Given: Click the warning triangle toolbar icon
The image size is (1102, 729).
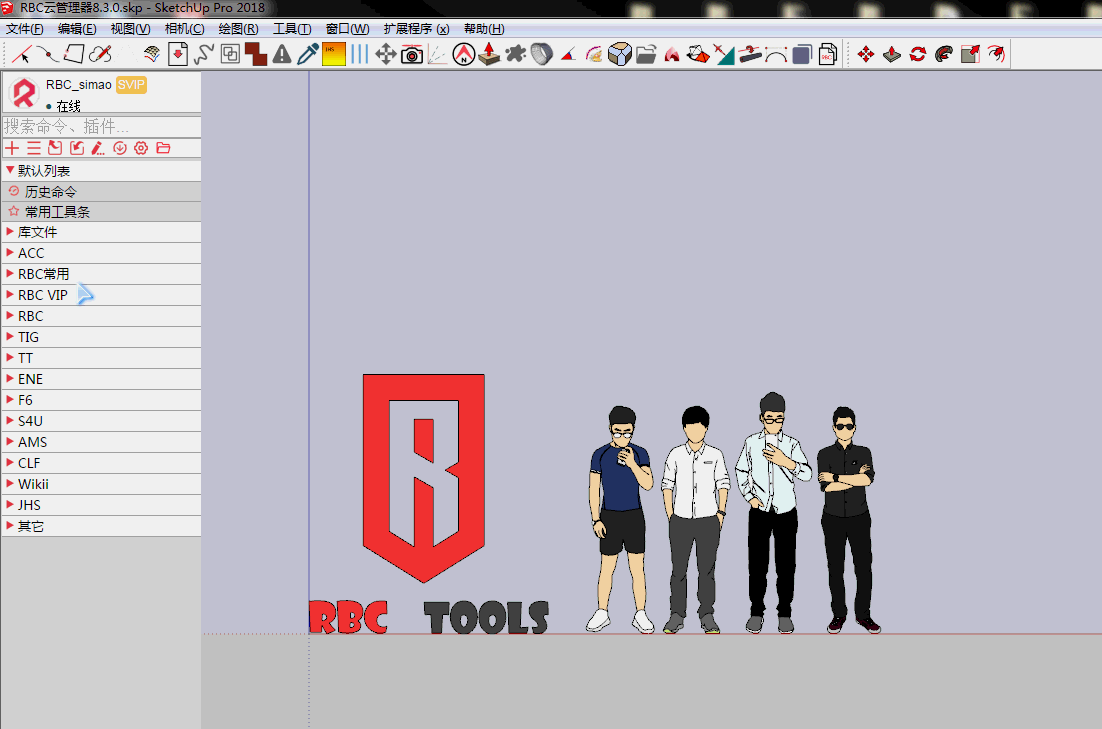Looking at the screenshot, I should 282,54.
